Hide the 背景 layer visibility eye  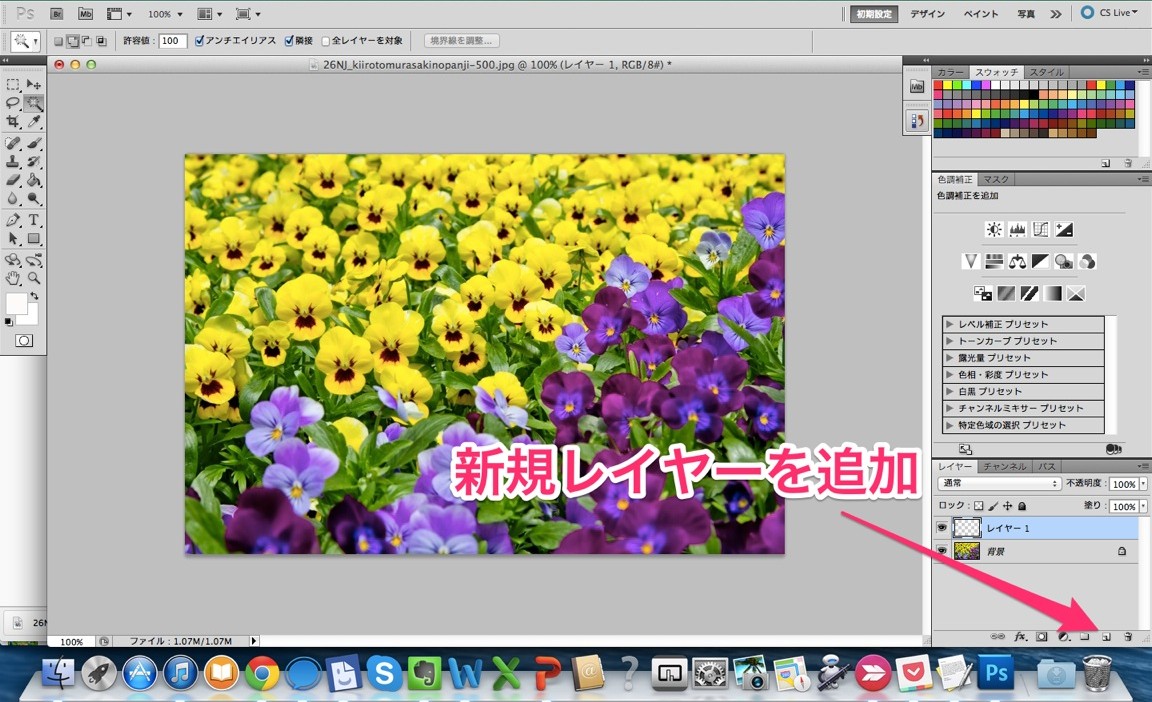click(x=941, y=550)
